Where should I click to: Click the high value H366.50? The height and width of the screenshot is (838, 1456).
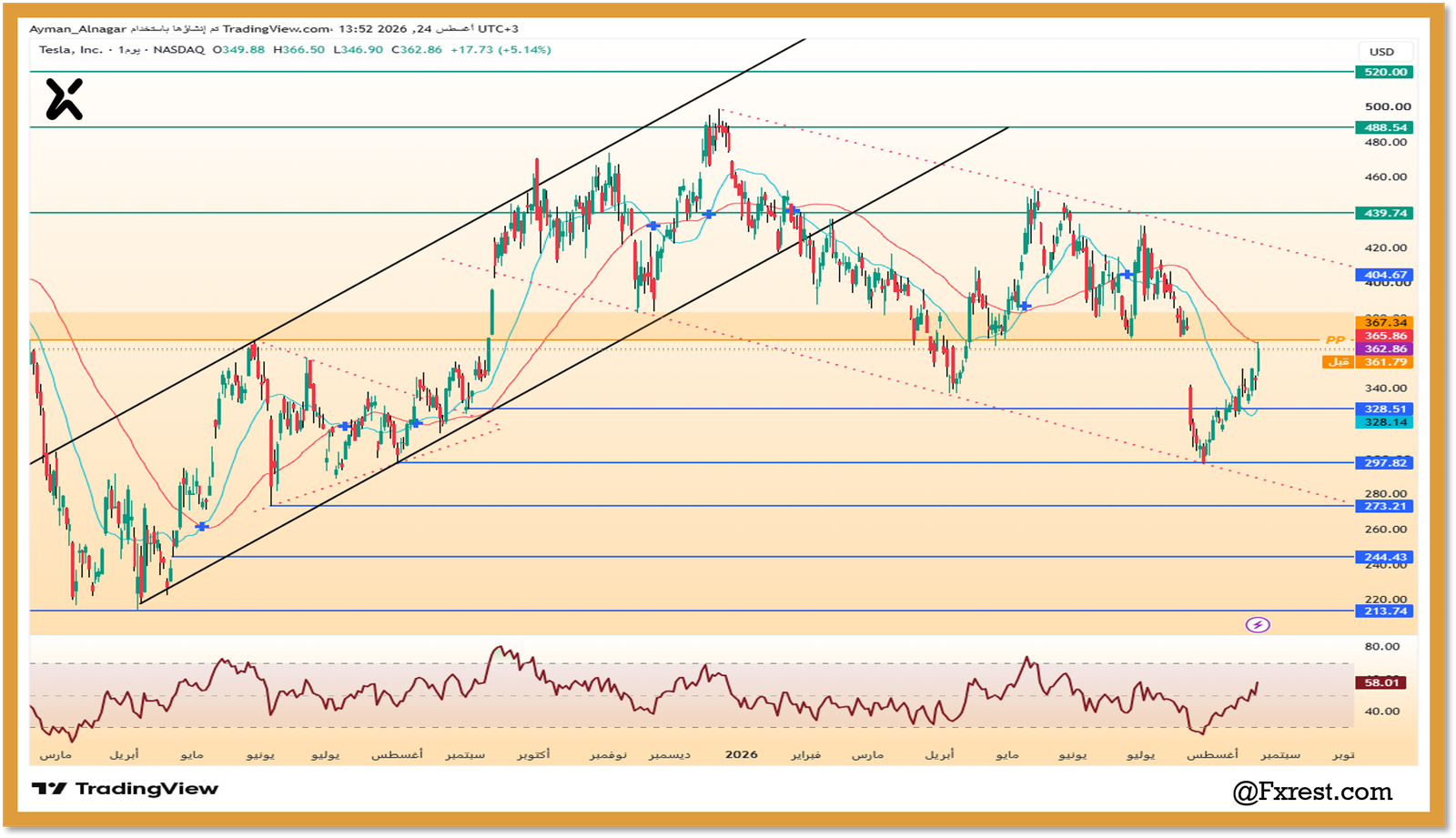[x=298, y=50]
